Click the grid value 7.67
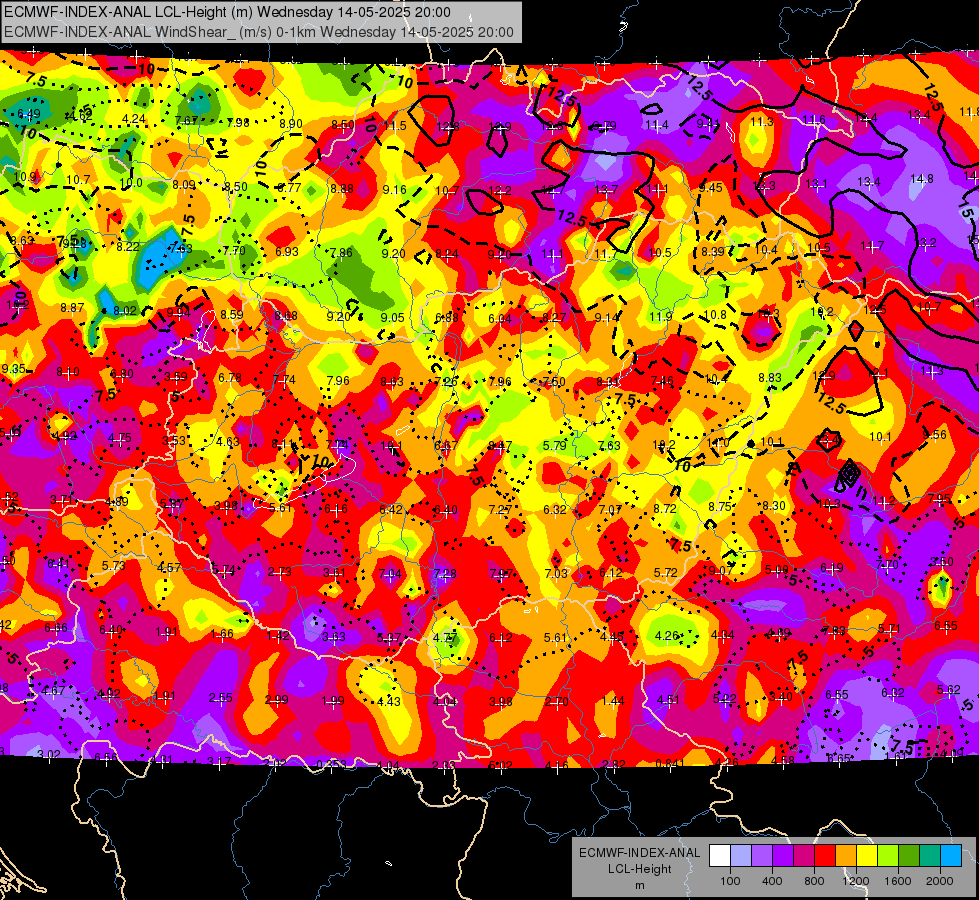 186,121
